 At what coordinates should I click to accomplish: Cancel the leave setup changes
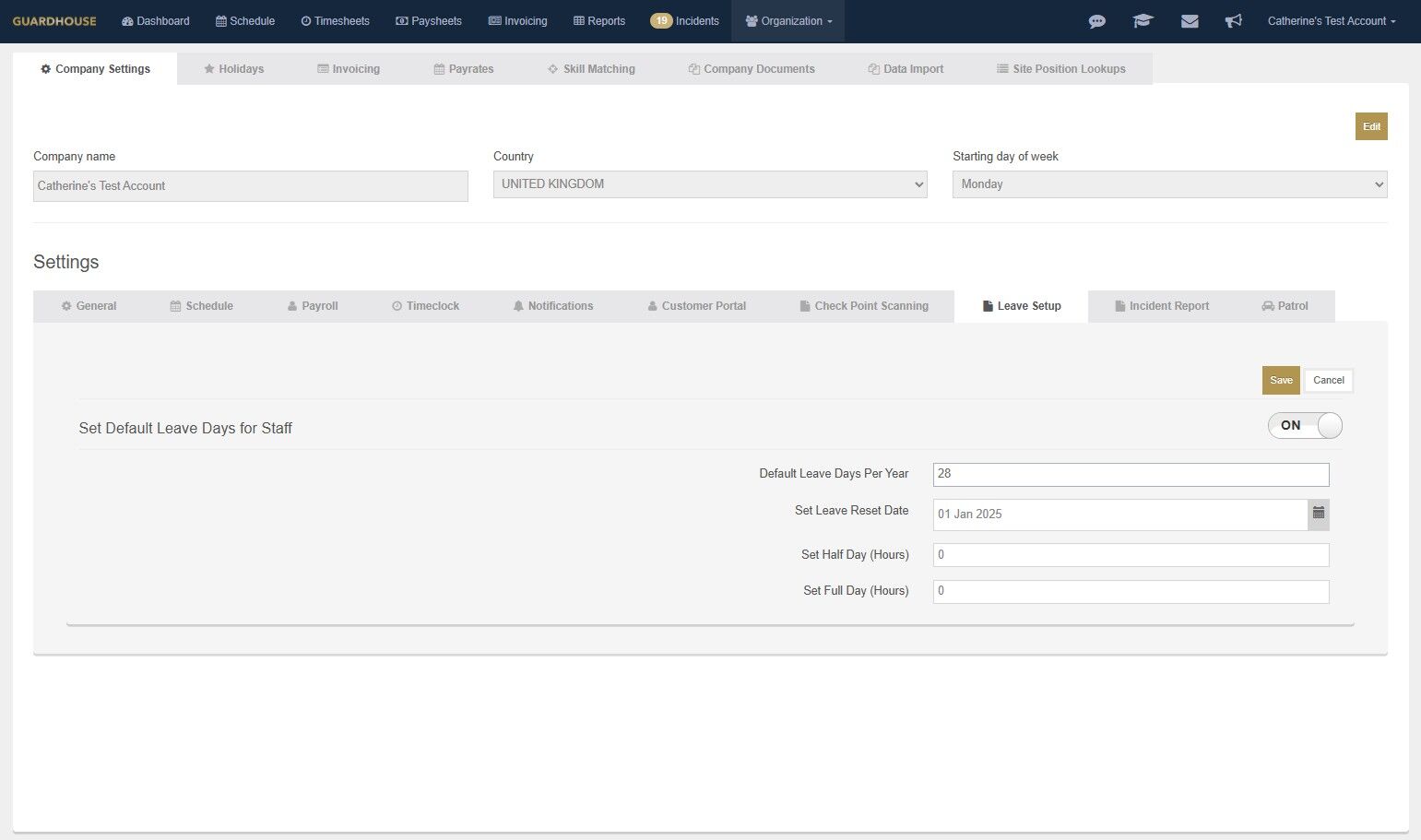pos(1329,380)
